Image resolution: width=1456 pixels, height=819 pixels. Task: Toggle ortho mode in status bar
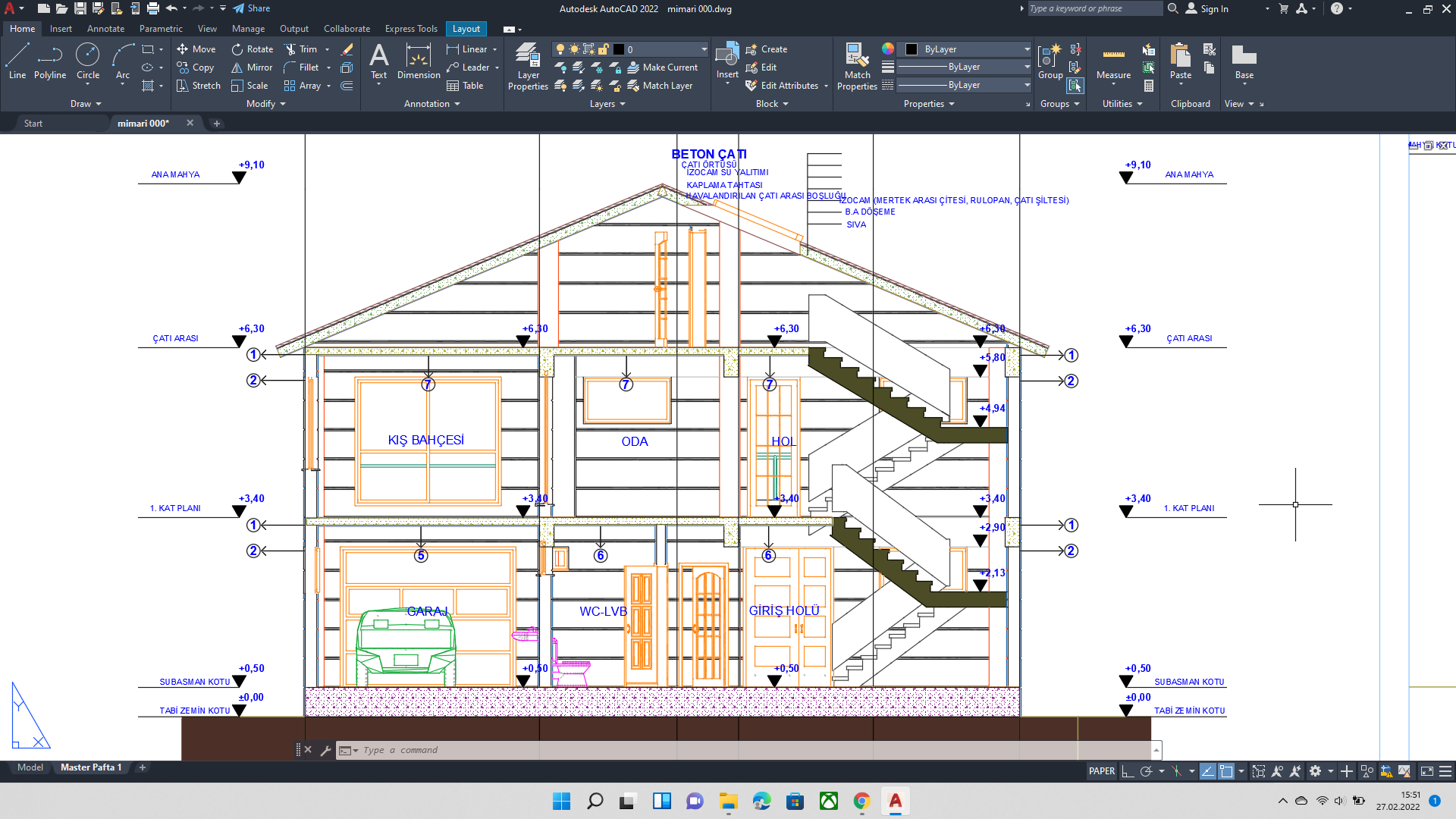tap(1128, 771)
